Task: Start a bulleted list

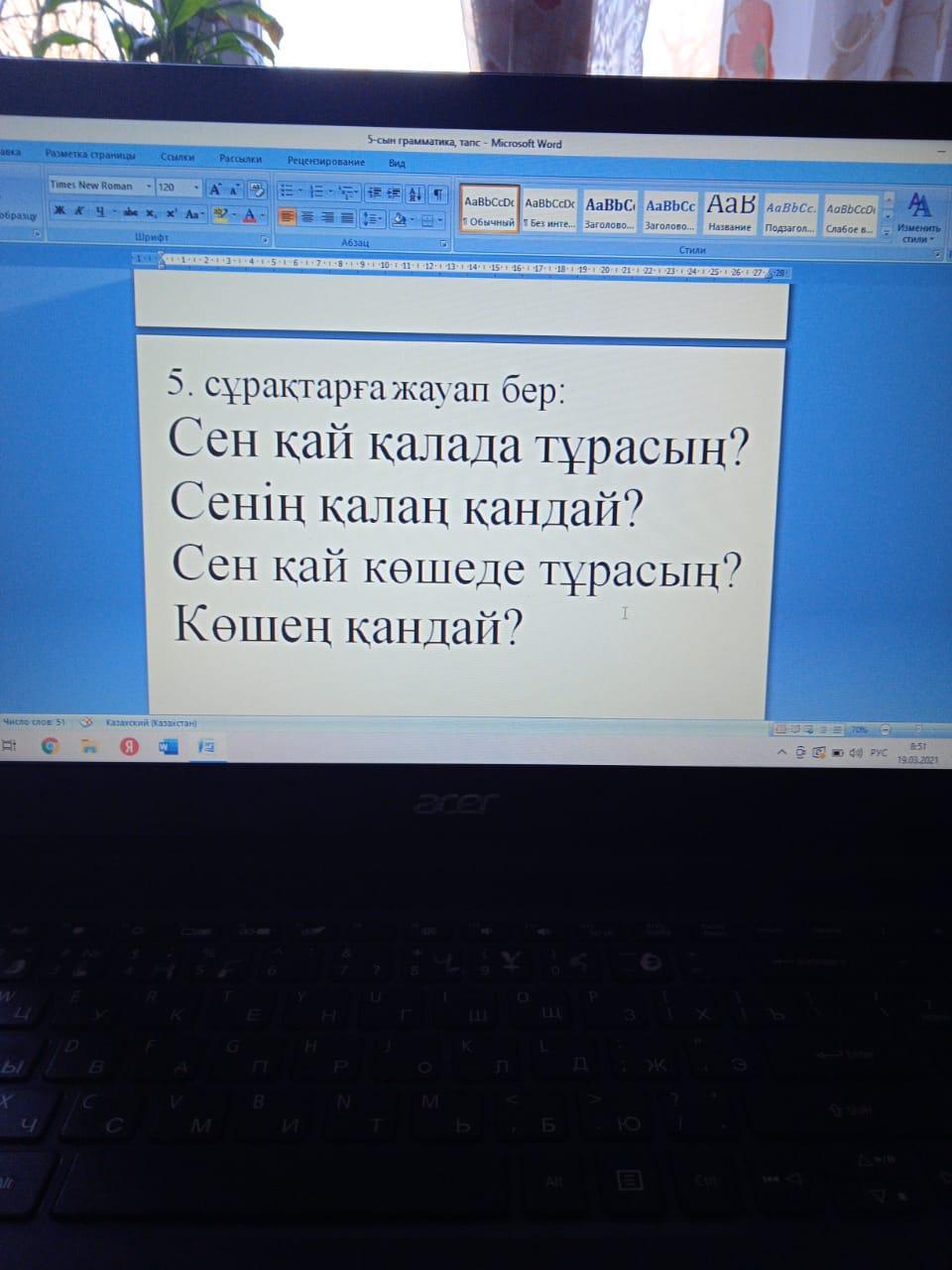Action: point(286,190)
